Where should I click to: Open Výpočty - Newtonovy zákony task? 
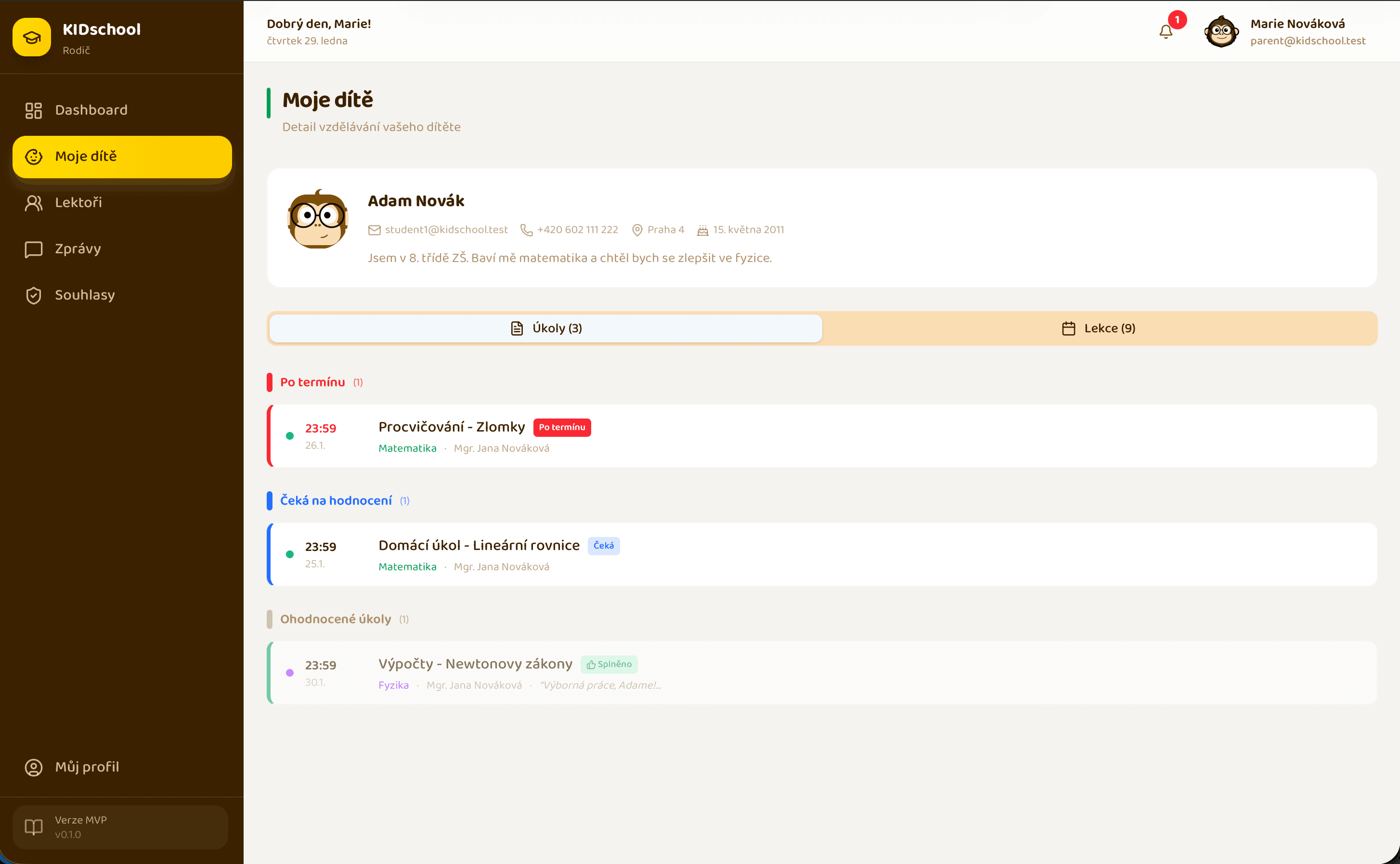(x=475, y=664)
